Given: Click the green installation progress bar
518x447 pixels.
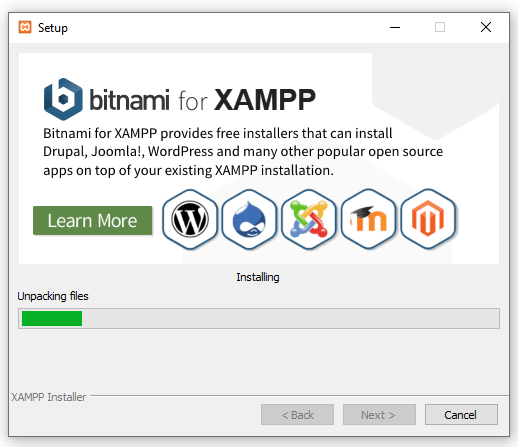Looking at the screenshot, I should (x=259, y=318).
